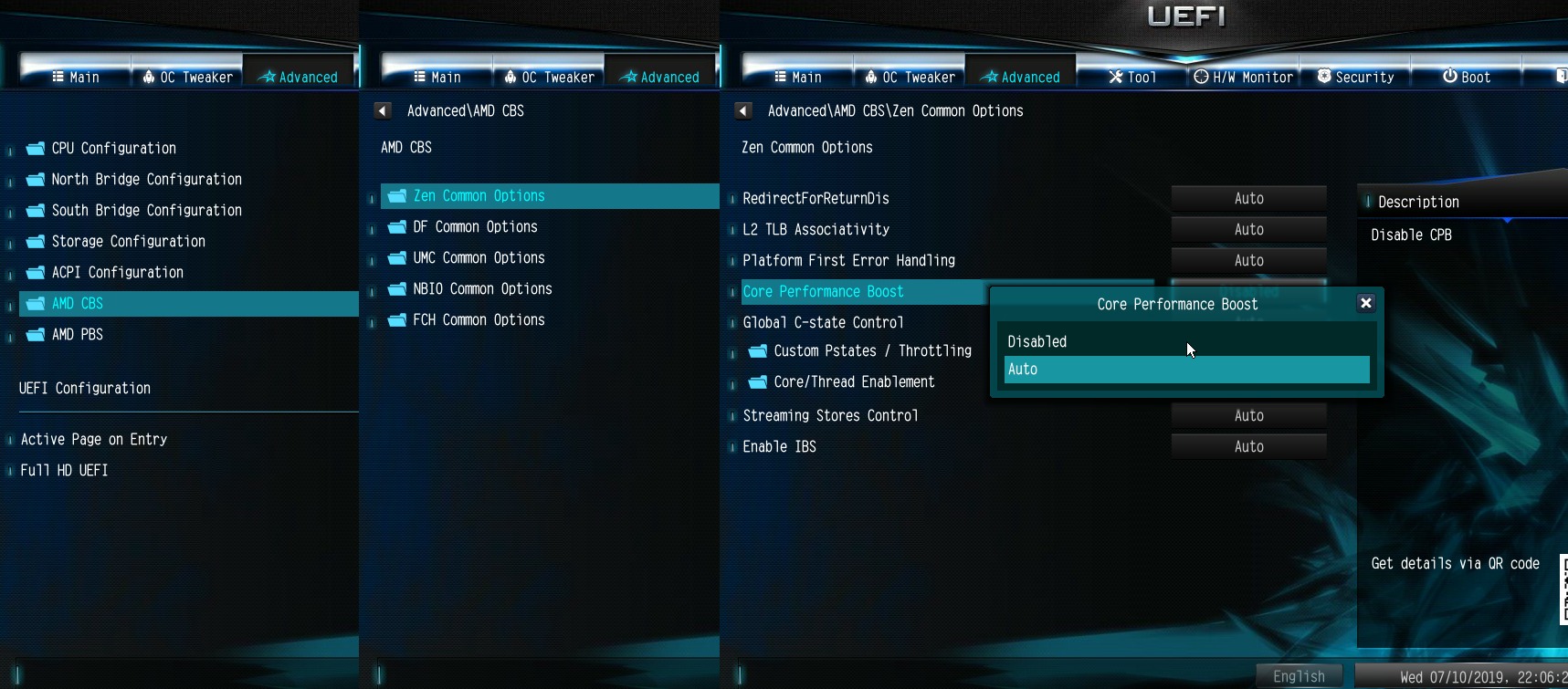
Task: Select Active Page on Entry option
Action: click(x=94, y=439)
